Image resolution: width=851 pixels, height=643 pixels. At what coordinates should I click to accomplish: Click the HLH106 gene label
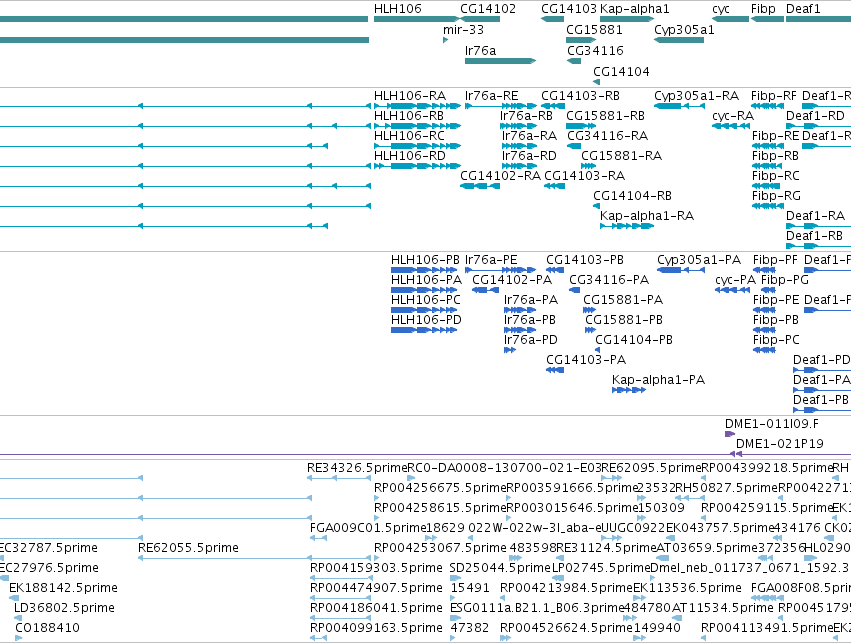point(397,9)
